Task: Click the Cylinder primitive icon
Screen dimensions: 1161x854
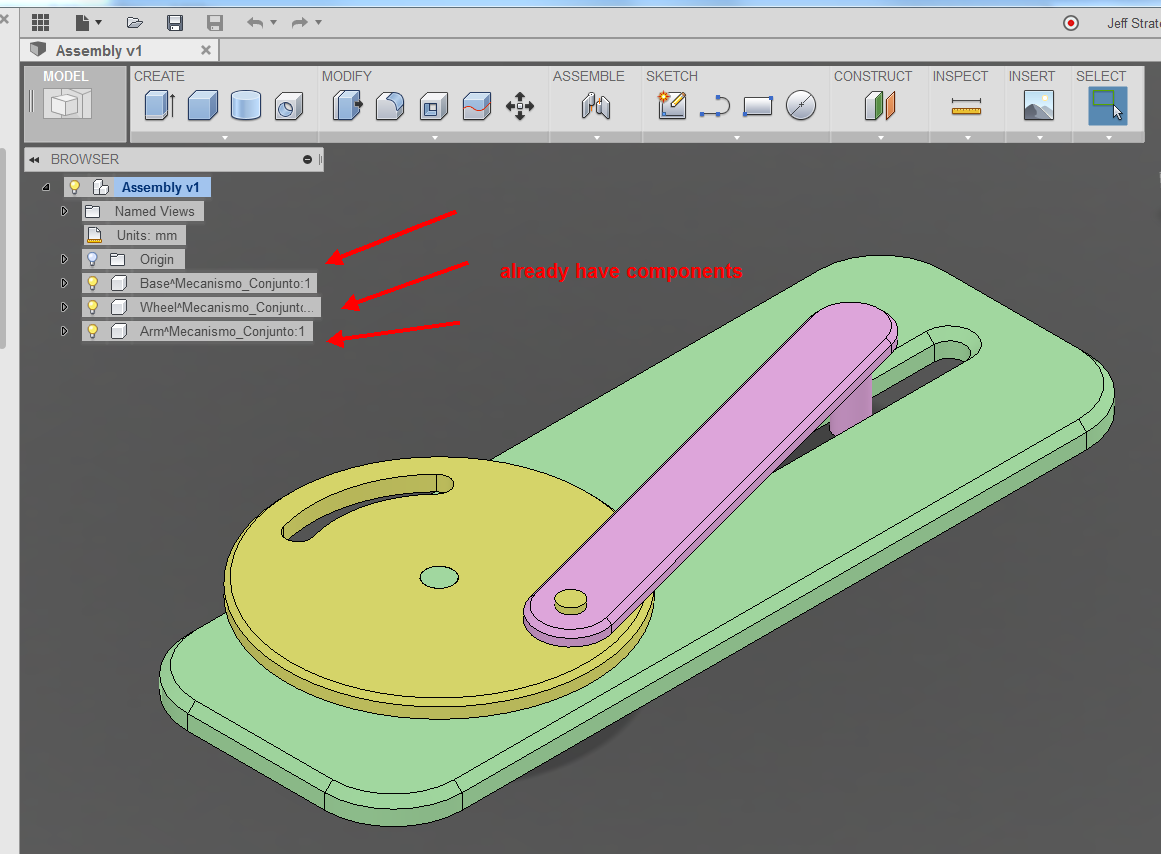Action: pyautogui.click(x=247, y=105)
